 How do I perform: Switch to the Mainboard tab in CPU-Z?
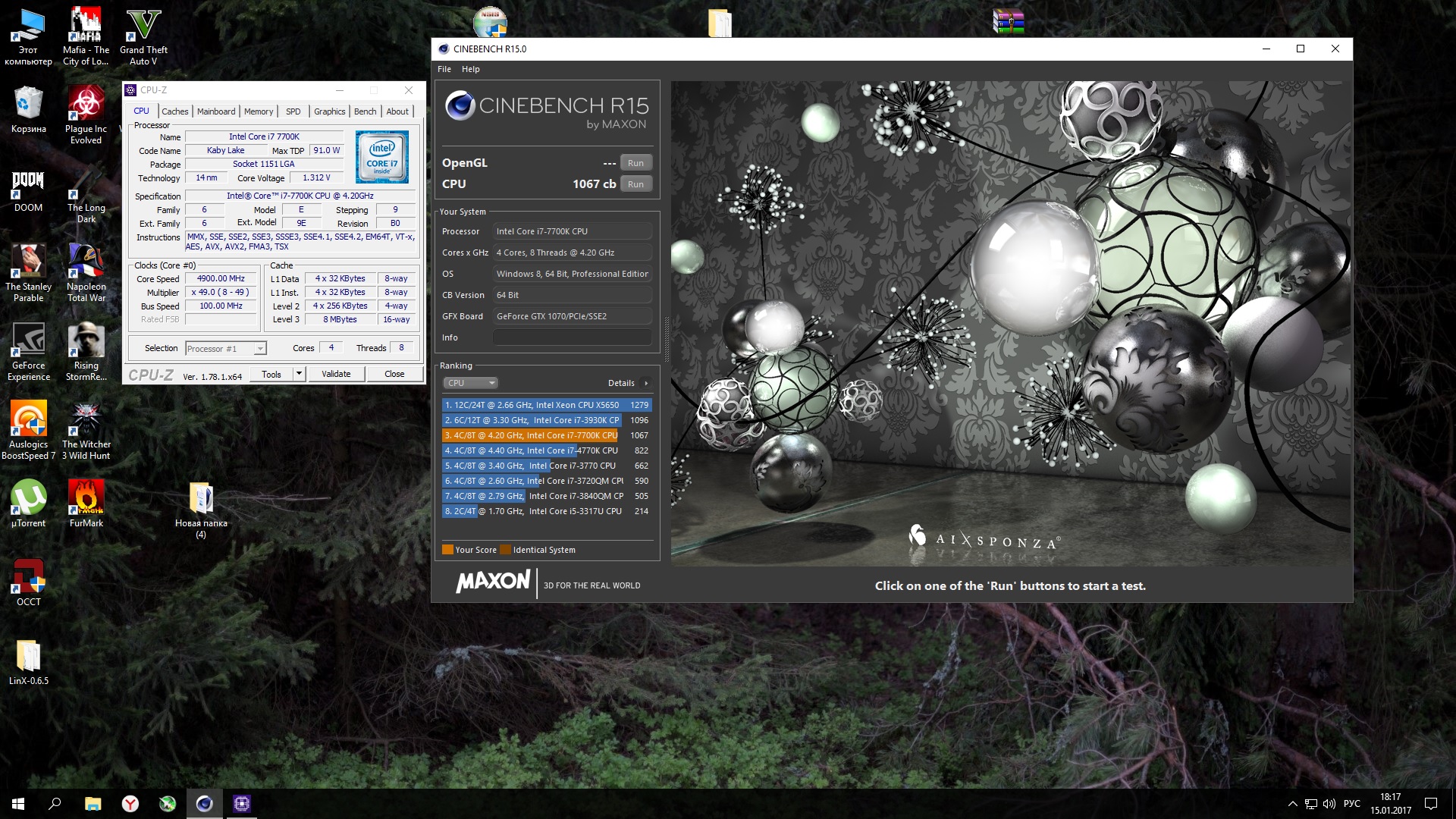pos(216,111)
